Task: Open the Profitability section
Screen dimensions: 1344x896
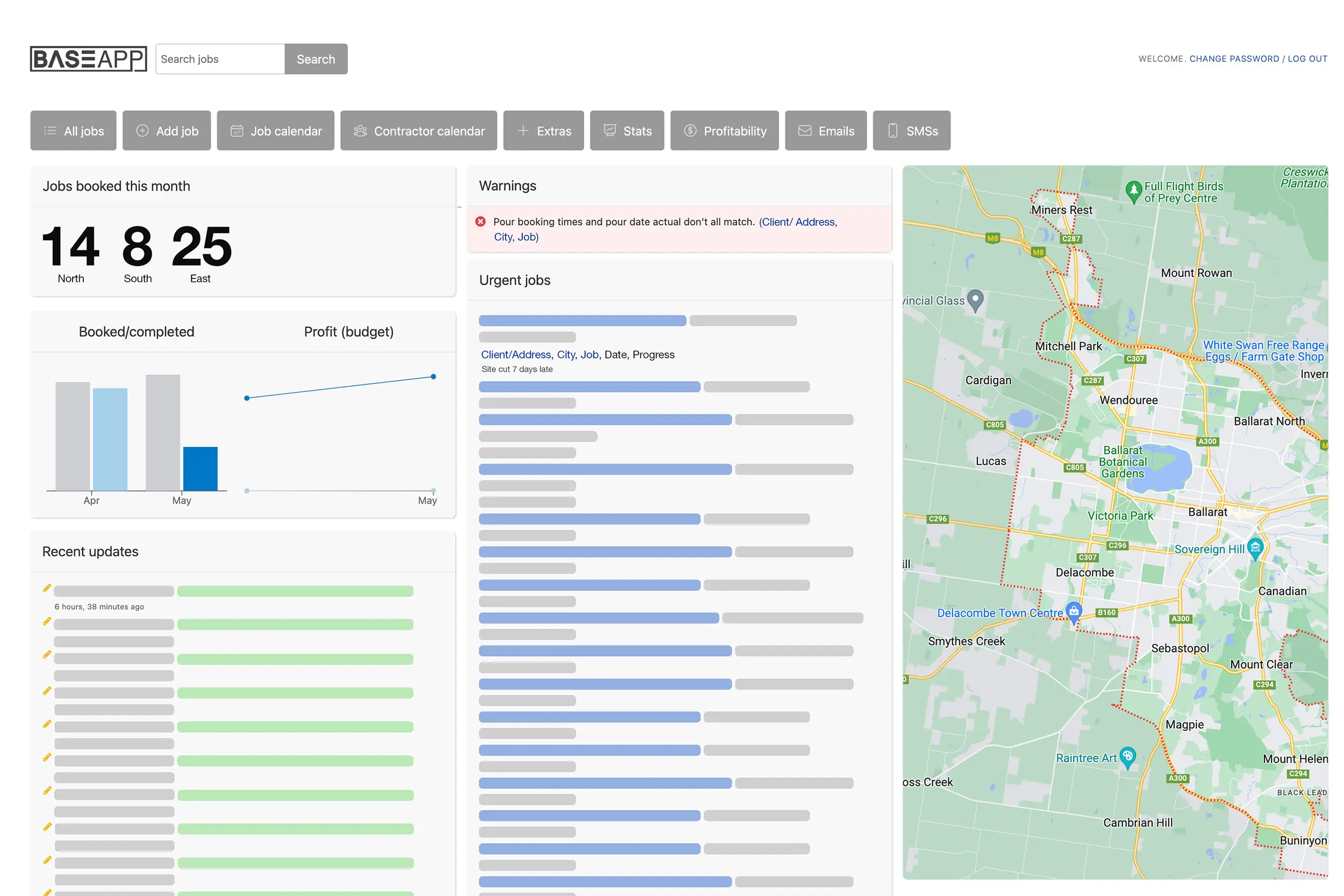Action: pos(724,131)
